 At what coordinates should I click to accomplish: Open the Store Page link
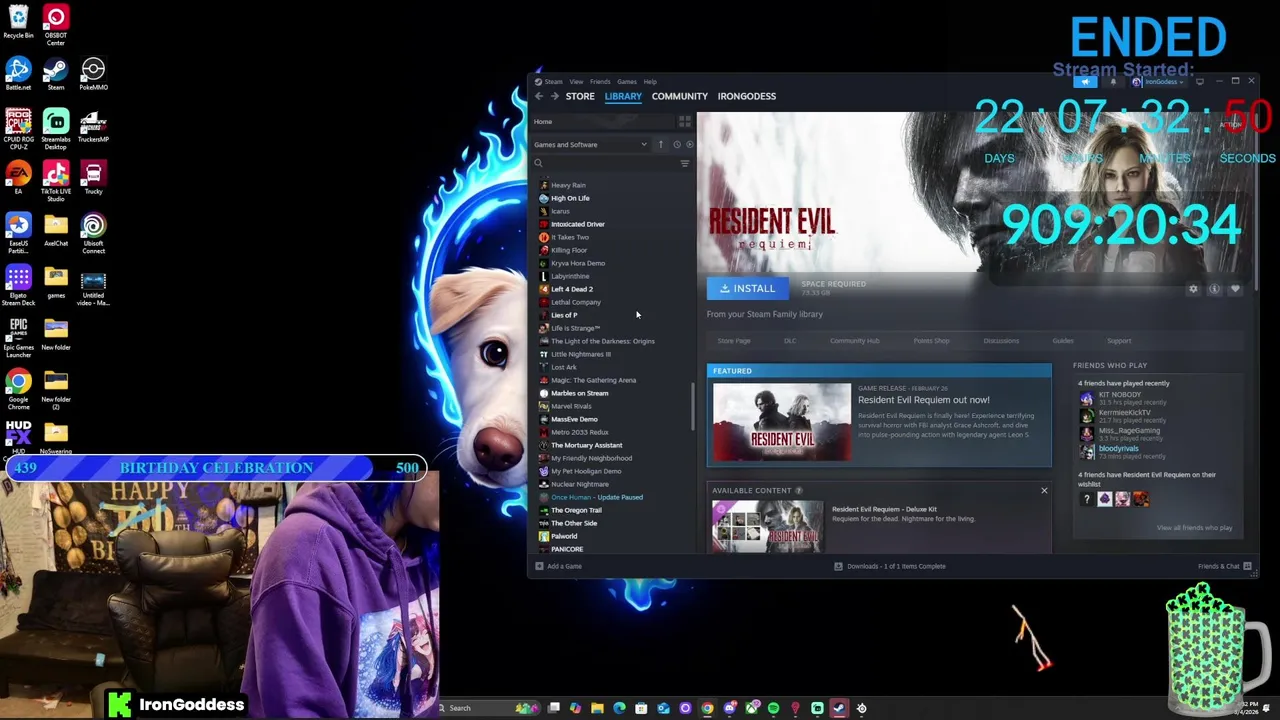pos(734,341)
